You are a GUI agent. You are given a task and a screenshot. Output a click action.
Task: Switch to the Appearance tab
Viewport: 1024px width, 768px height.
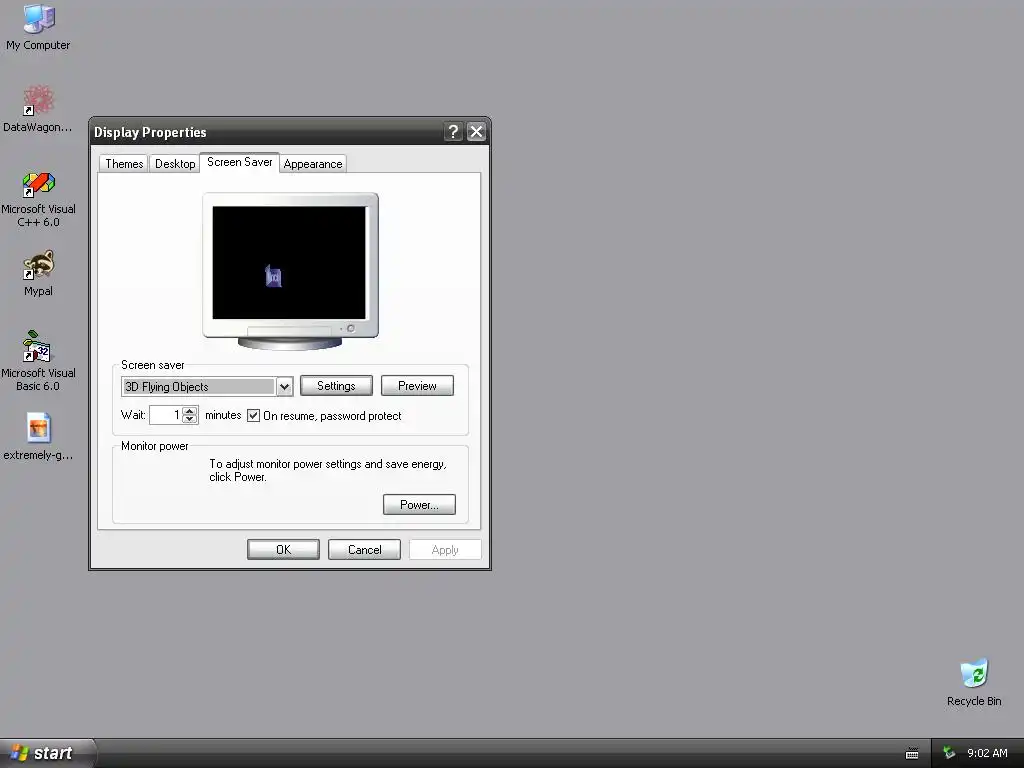(x=313, y=164)
